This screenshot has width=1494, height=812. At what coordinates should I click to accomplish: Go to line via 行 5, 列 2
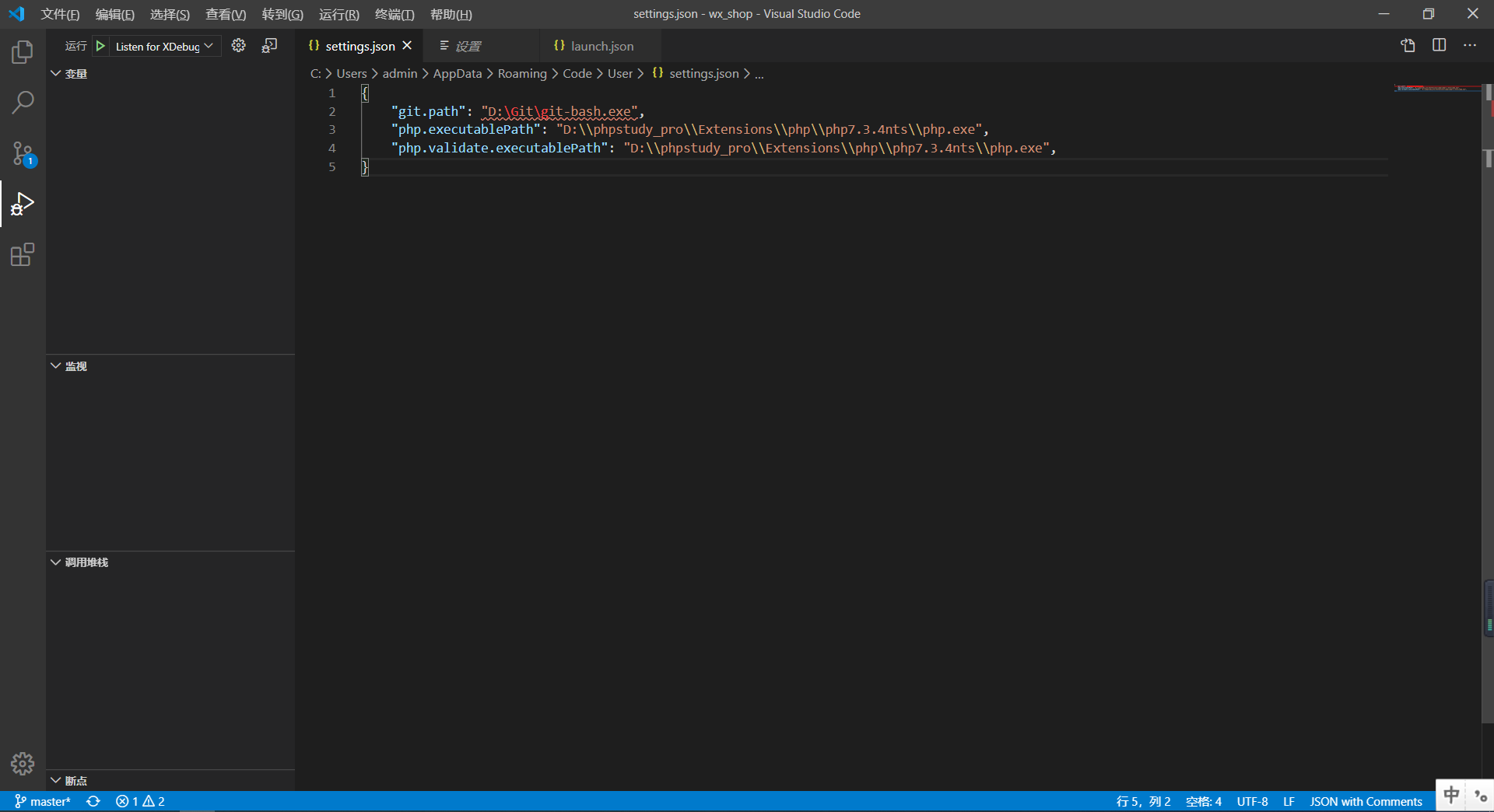[1143, 801]
